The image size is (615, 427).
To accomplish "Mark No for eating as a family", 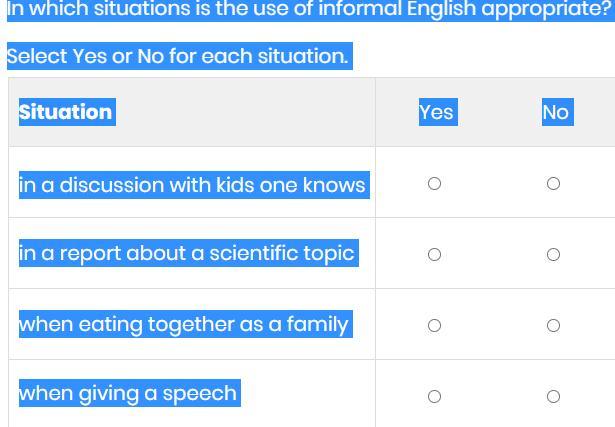I will (x=553, y=326).
